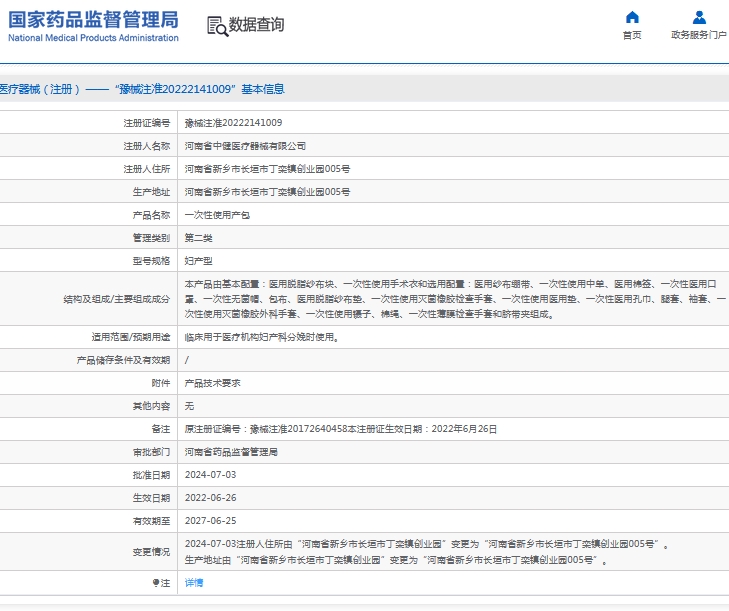Click approval date 2024-07-03
This screenshot has width=729, height=611.
click(x=211, y=475)
